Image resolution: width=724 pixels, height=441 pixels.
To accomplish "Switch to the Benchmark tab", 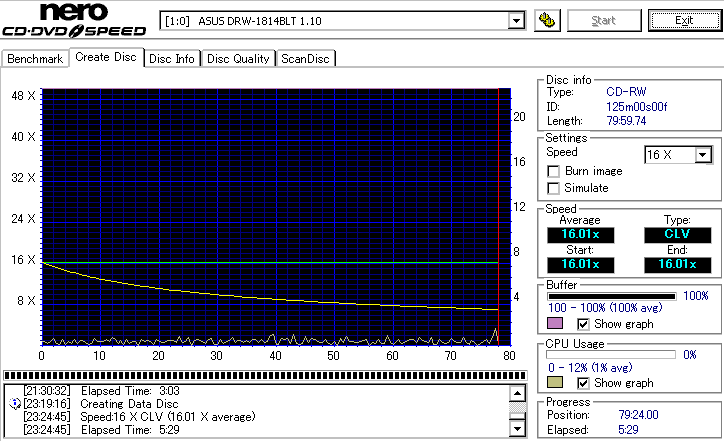I will click(x=35, y=59).
